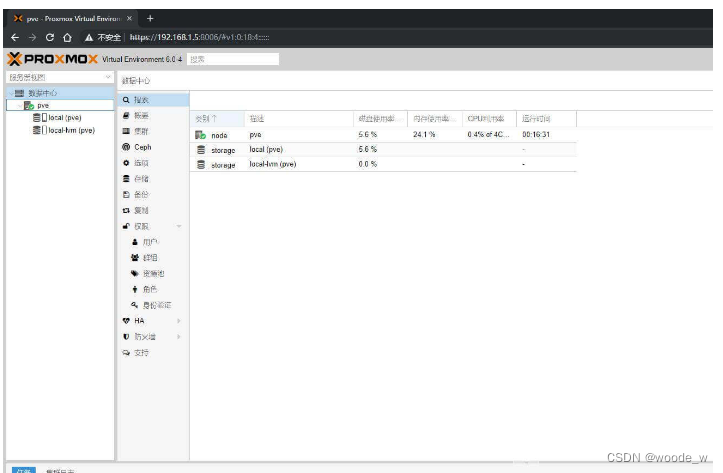
Task: Select local-lvm (pve) storage in the resource tree
Action: point(60,130)
